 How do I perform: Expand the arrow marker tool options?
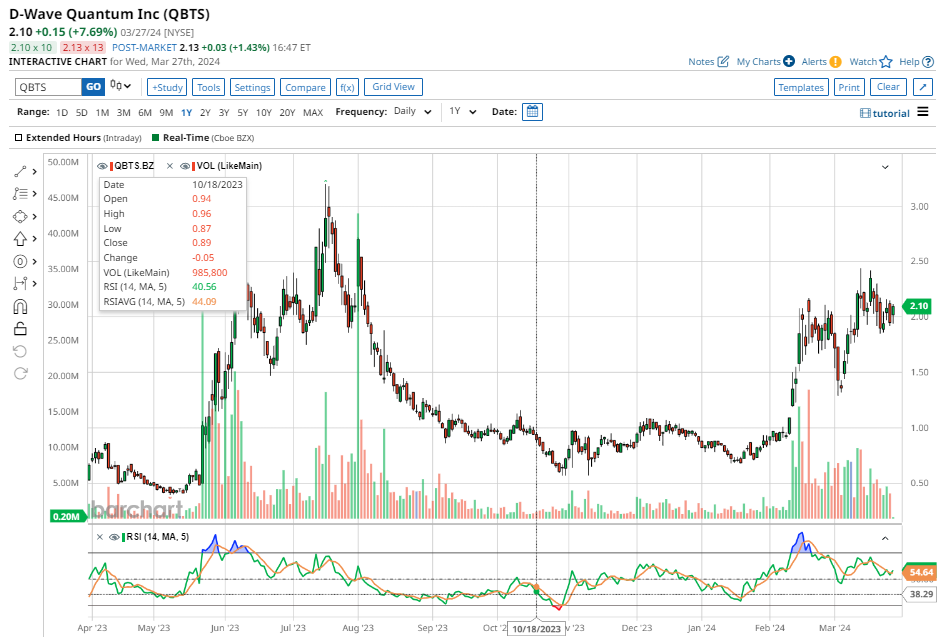tap(34, 239)
